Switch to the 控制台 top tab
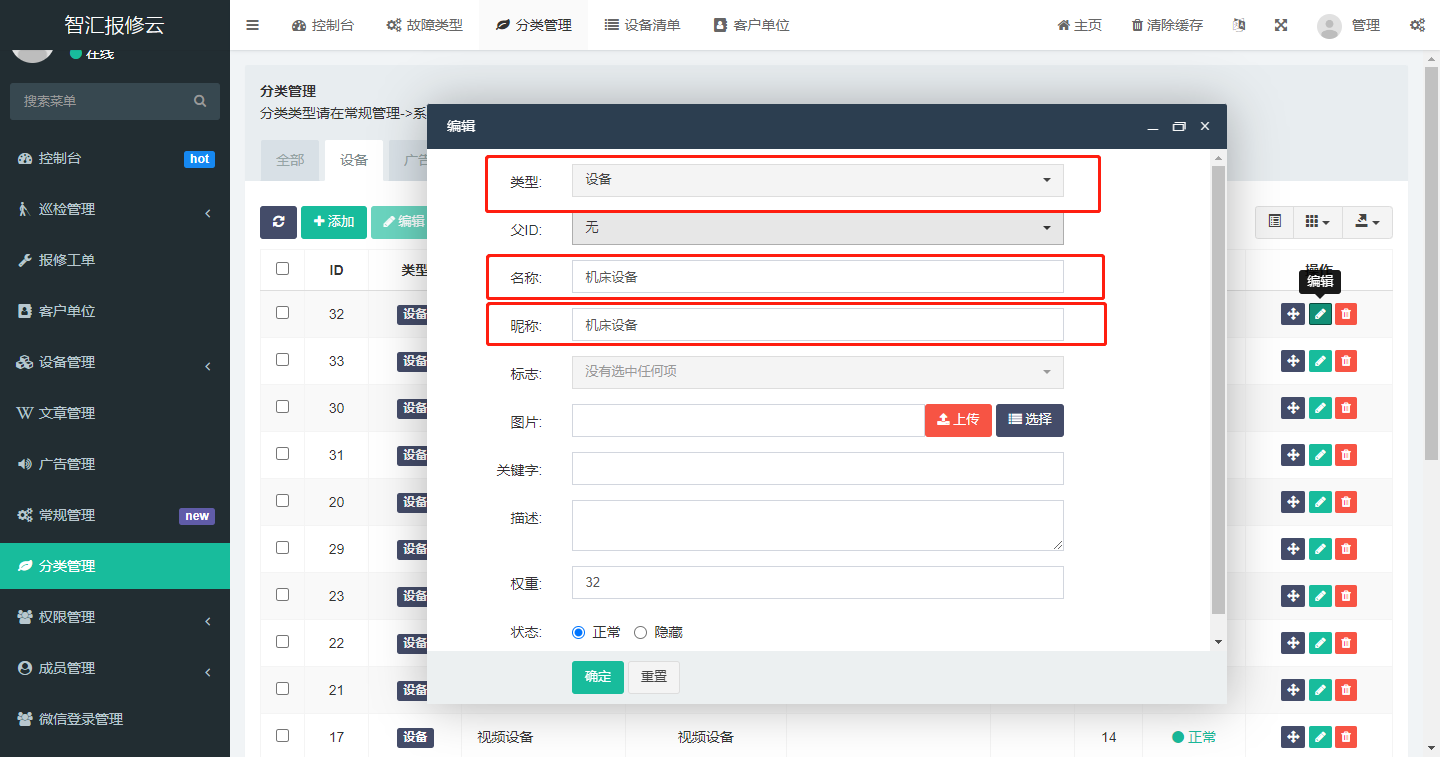The height and width of the screenshot is (757, 1440). [323, 25]
